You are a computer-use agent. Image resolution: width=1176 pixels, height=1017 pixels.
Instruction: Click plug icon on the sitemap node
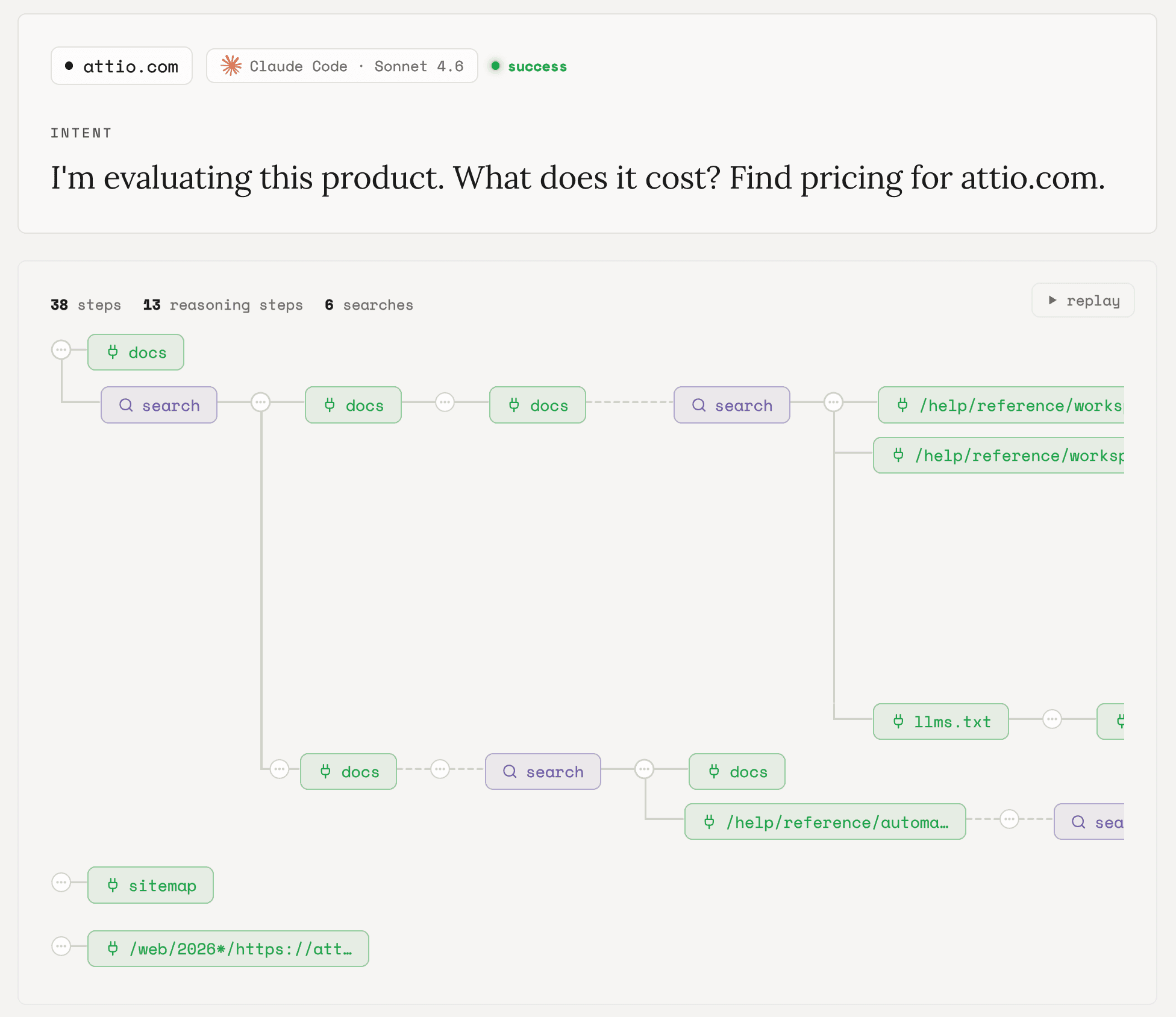coord(113,885)
